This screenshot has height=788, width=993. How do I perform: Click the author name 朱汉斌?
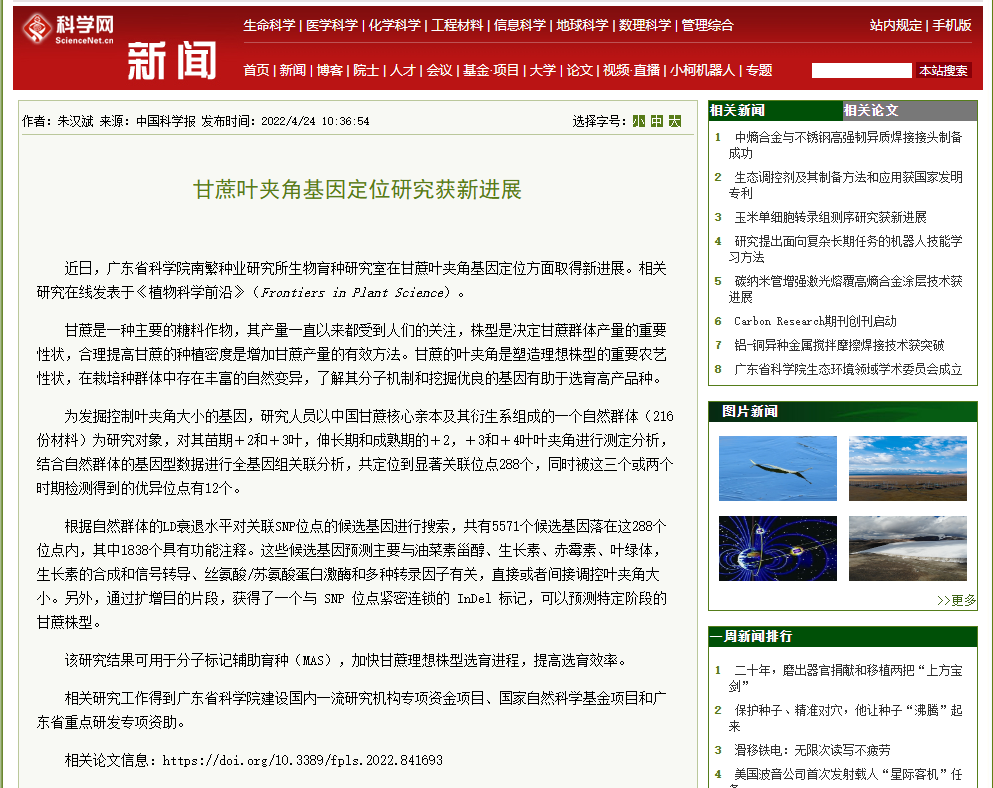coord(75,121)
